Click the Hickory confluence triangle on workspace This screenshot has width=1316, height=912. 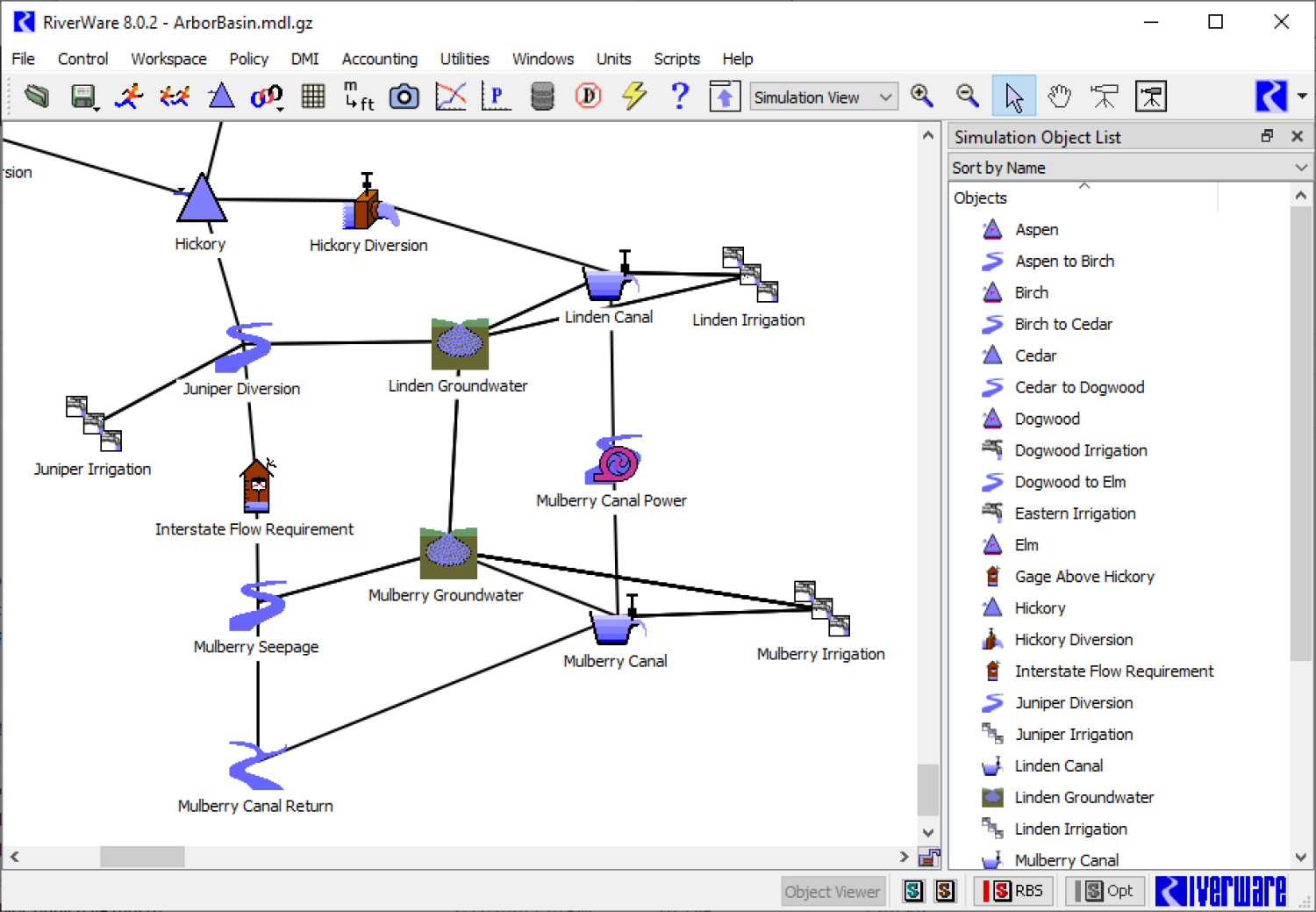click(x=202, y=198)
